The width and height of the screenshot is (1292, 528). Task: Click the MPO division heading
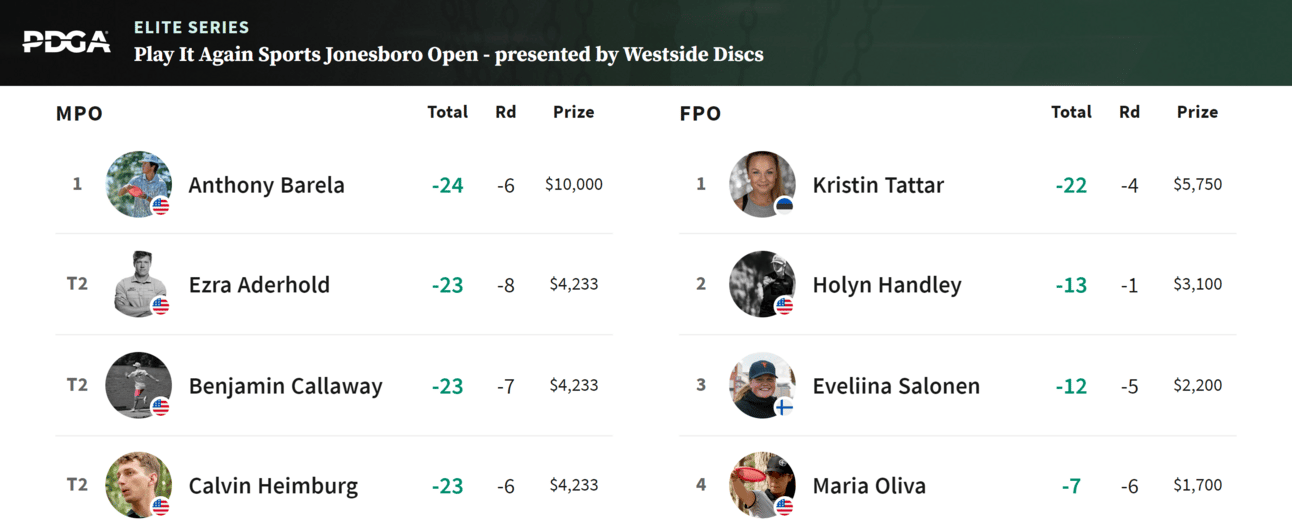click(80, 113)
